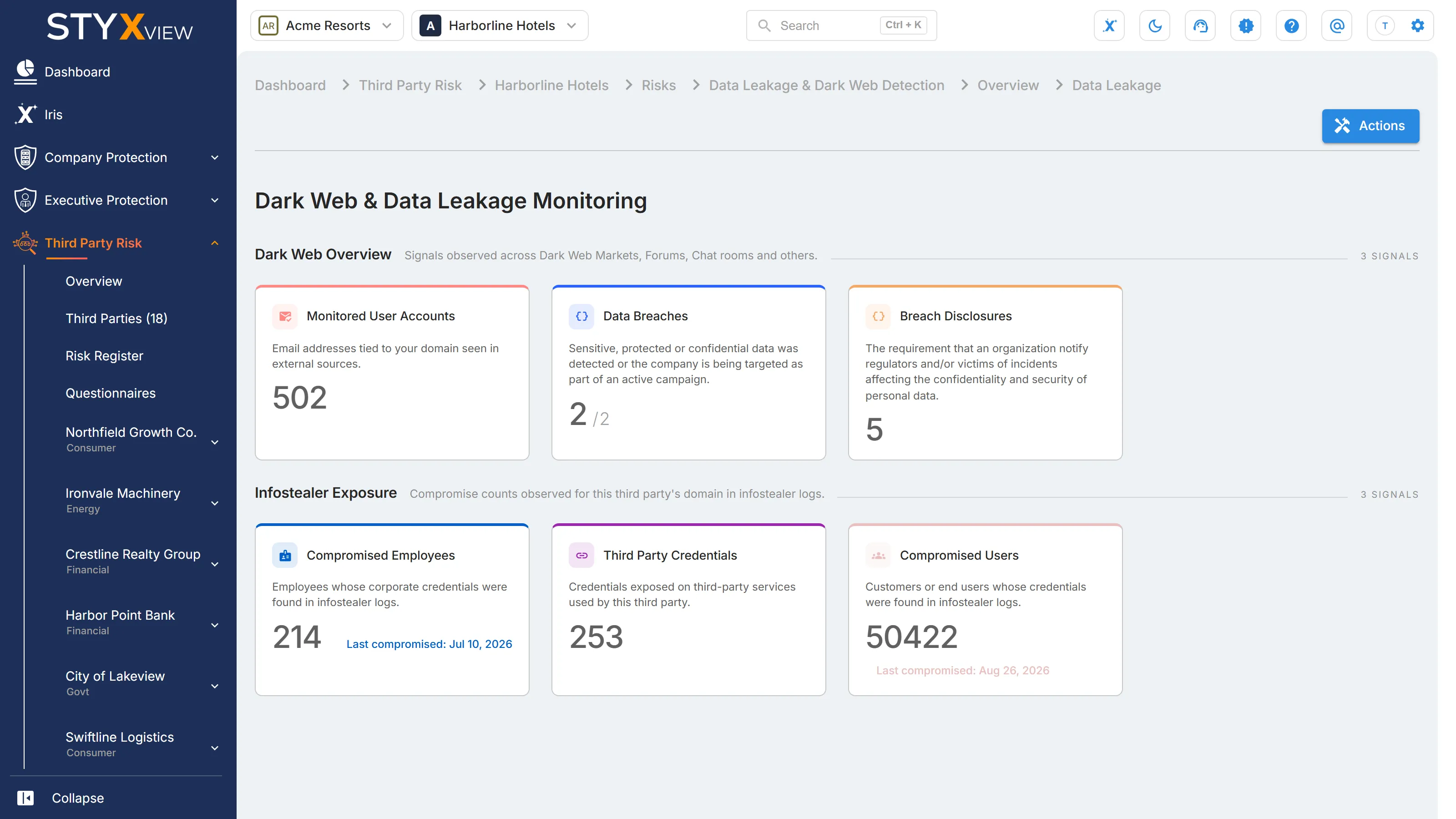Click the Third Party Credentials link icon
The height and width of the screenshot is (819, 1456).
pyautogui.click(x=581, y=555)
